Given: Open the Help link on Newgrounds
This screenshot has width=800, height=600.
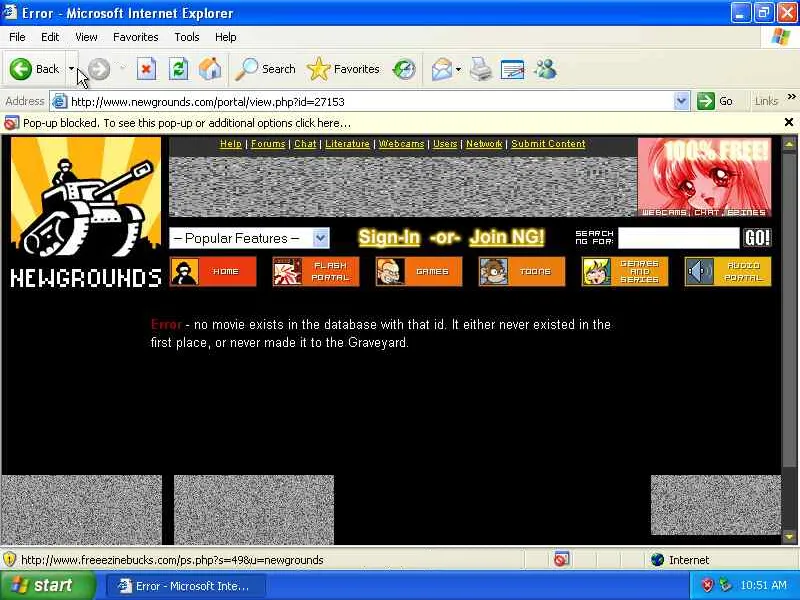Looking at the screenshot, I should click(231, 144).
